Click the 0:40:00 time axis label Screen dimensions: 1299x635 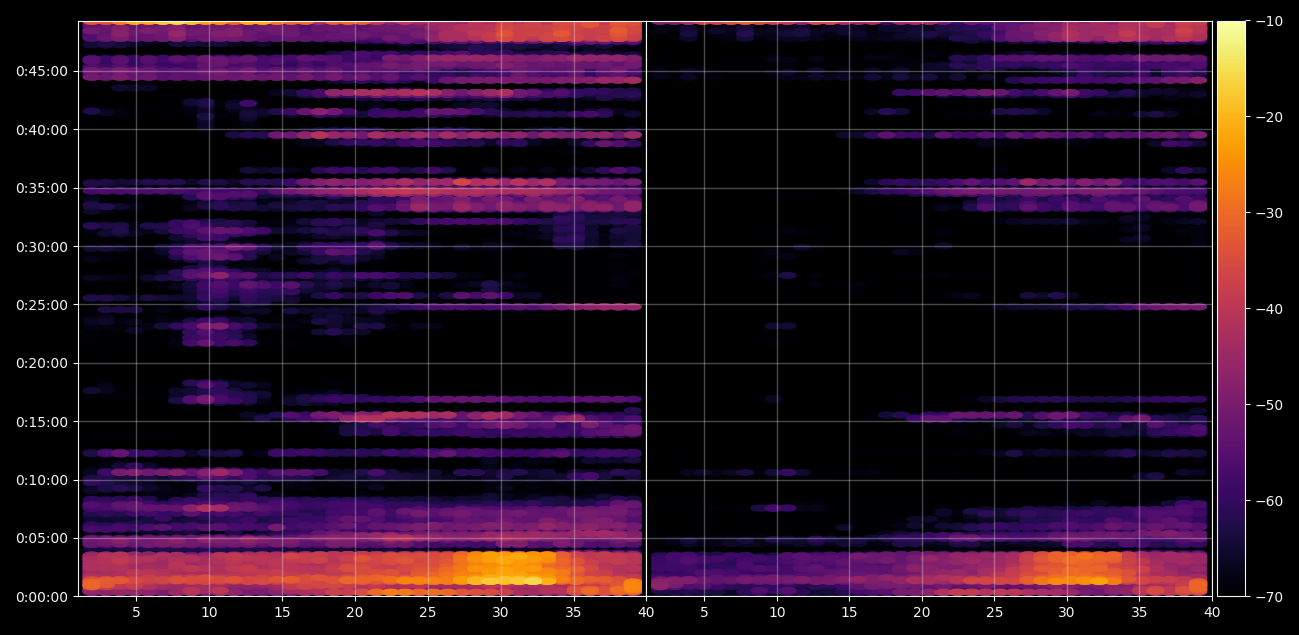click(42, 129)
